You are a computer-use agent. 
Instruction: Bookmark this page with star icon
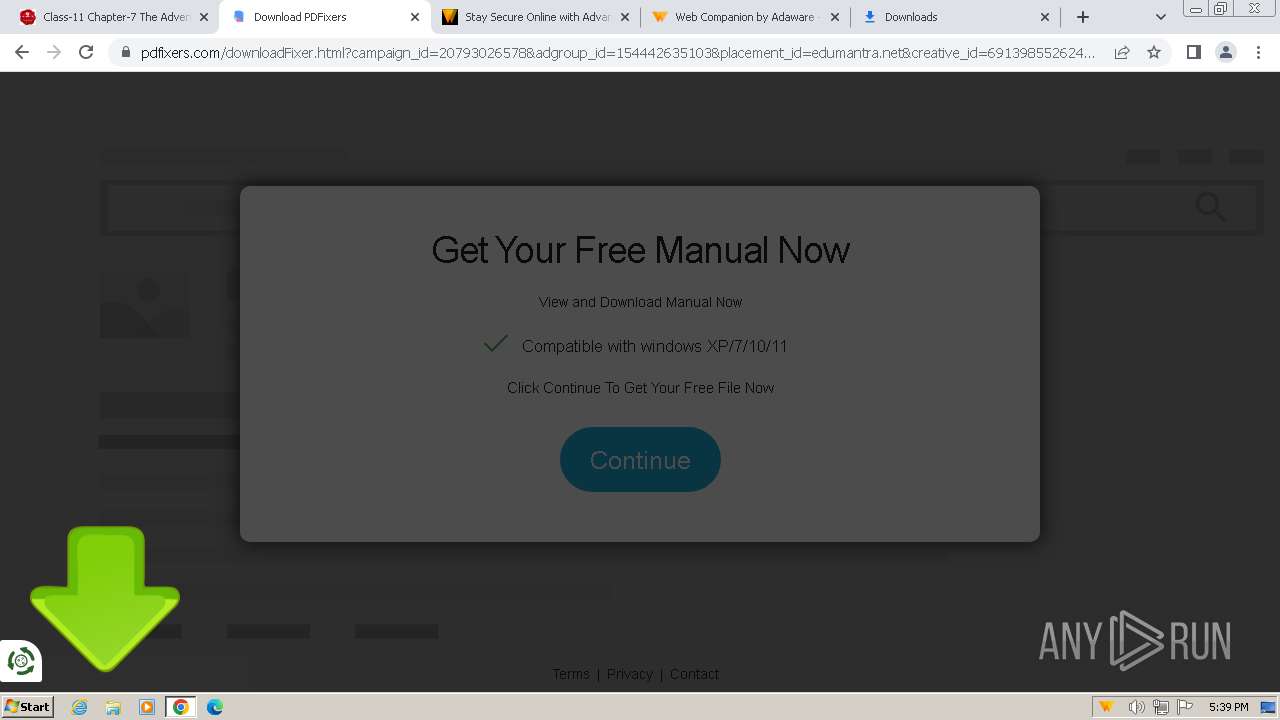(1154, 52)
